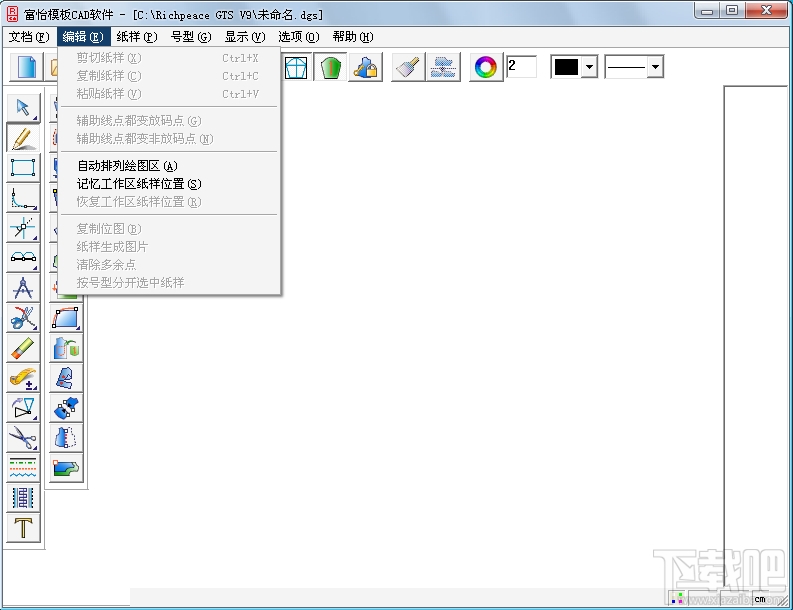Select the blue and green layered shapes tool
The image size is (793, 610).
(x=66, y=469)
